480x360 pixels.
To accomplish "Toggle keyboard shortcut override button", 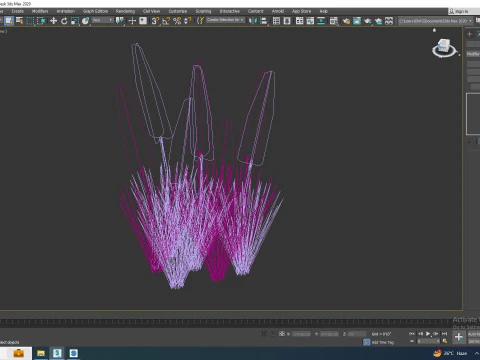I will point(143,21).
